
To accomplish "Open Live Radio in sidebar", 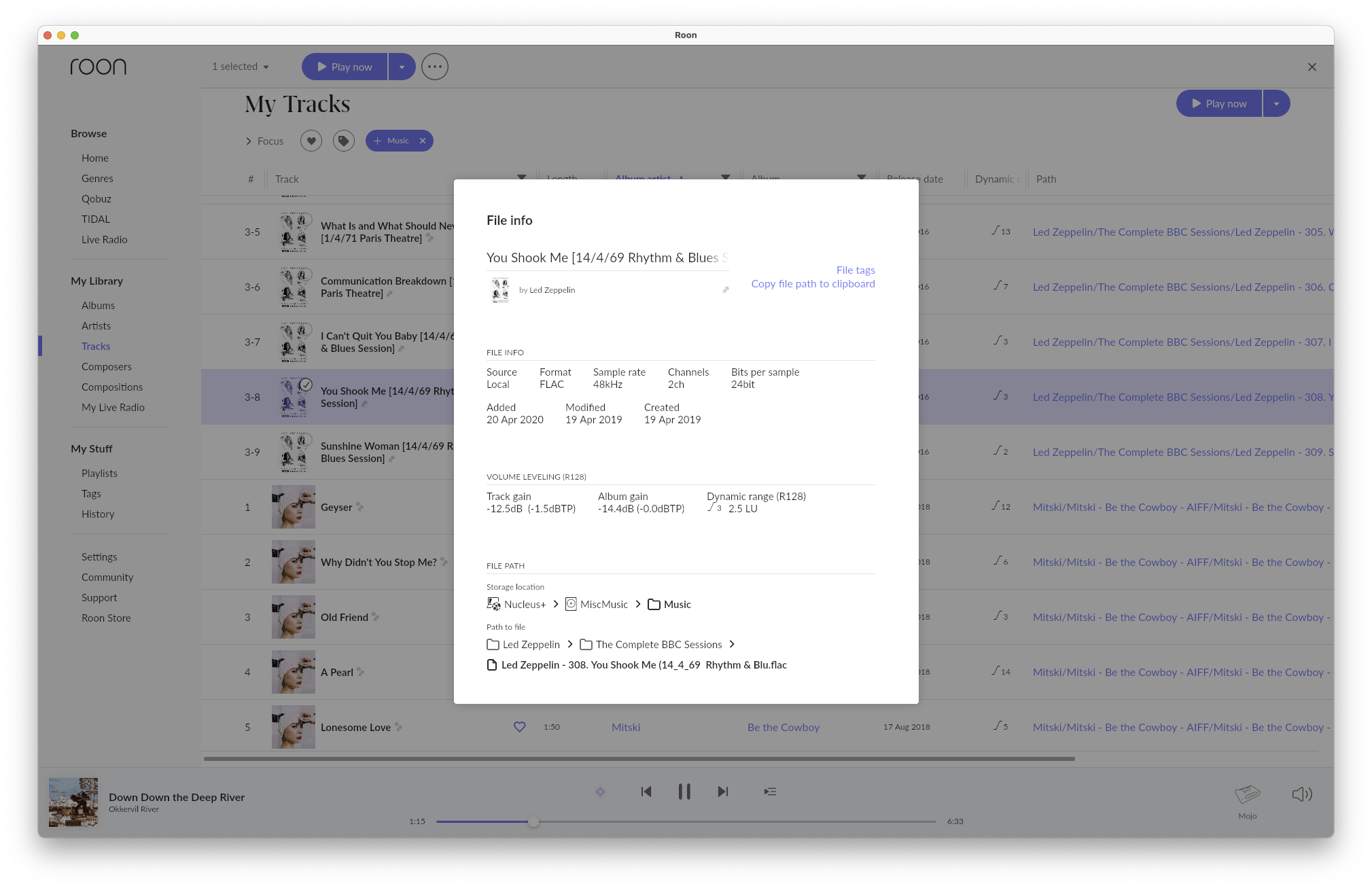I will [105, 239].
